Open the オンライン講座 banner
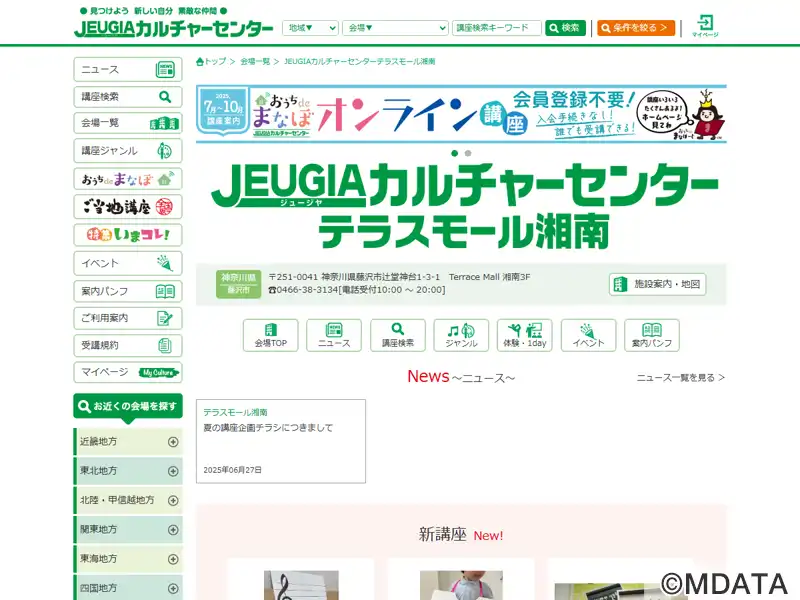The width and height of the screenshot is (800, 600). point(461,114)
